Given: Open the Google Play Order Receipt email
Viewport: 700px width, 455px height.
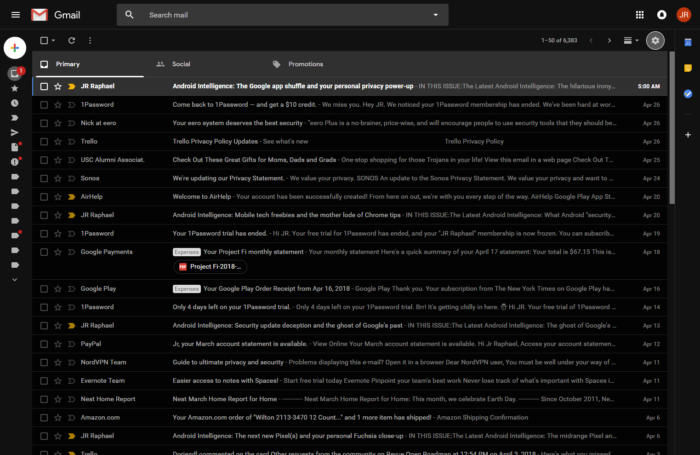Looking at the screenshot, I should [350, 289].
